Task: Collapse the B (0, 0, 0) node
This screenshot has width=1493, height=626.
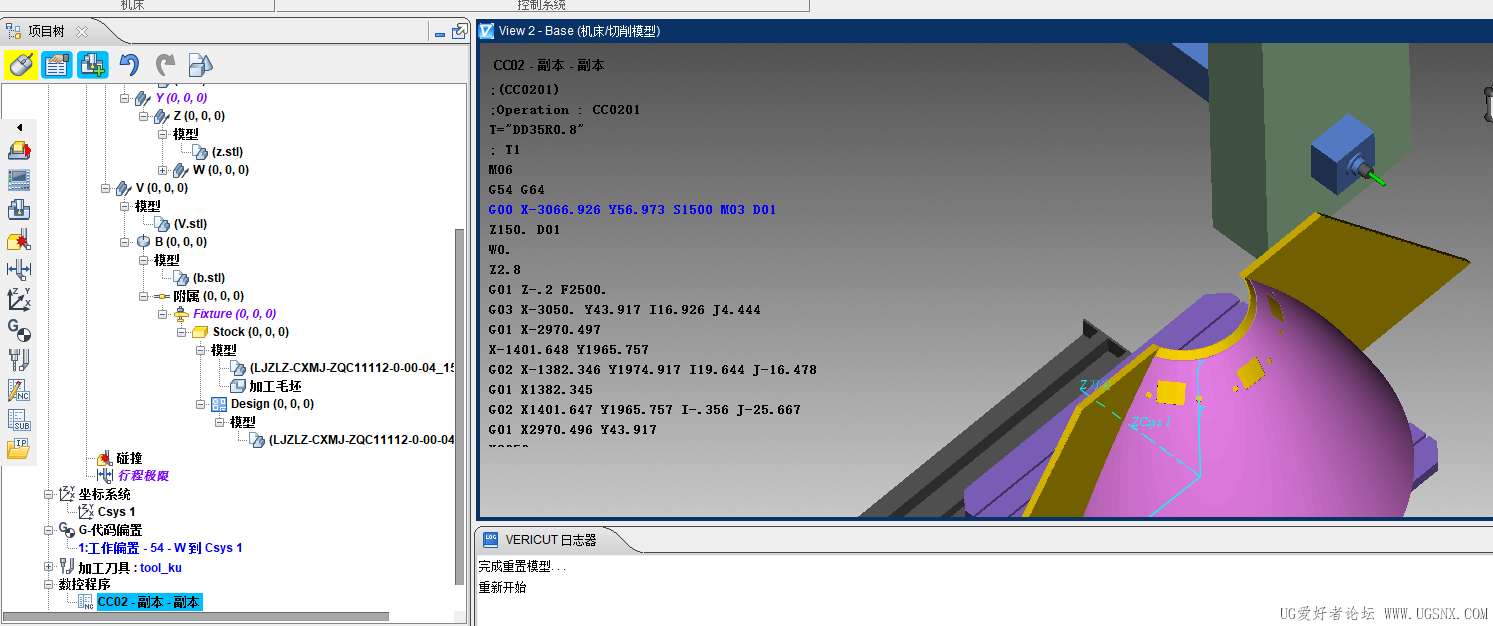Action: coord(125,242)
